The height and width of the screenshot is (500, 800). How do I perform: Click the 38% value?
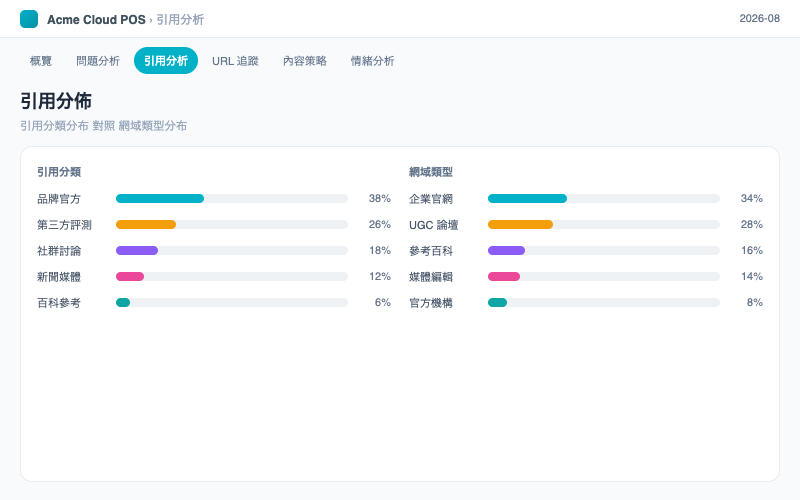click(380, 198)
